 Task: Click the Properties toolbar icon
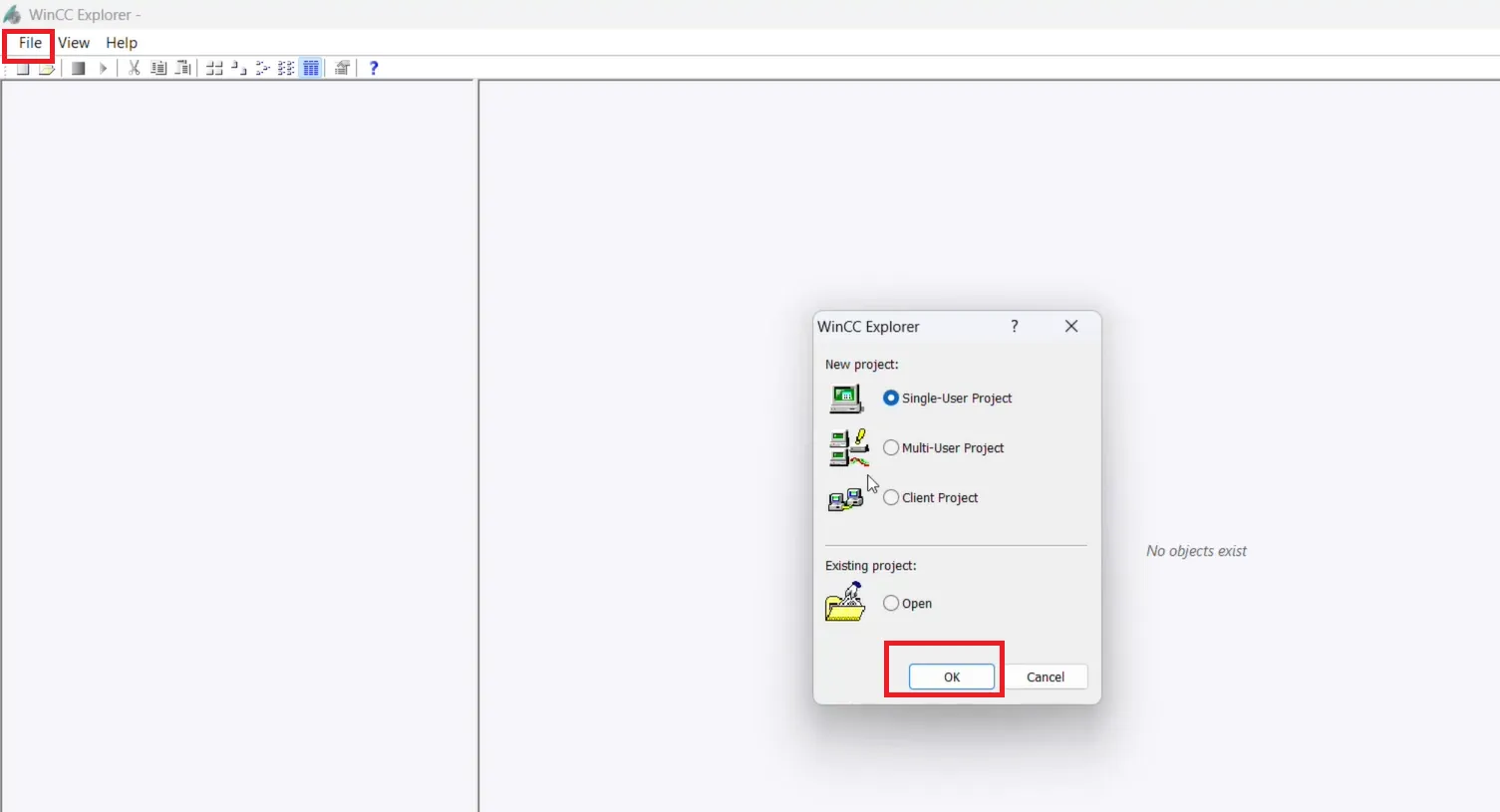[342, 68]
